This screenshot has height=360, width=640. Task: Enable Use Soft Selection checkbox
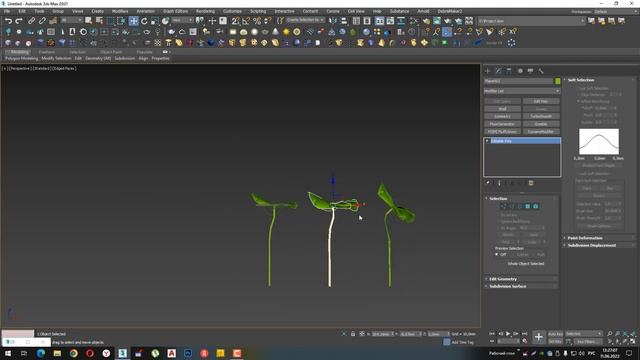(577, 88)
